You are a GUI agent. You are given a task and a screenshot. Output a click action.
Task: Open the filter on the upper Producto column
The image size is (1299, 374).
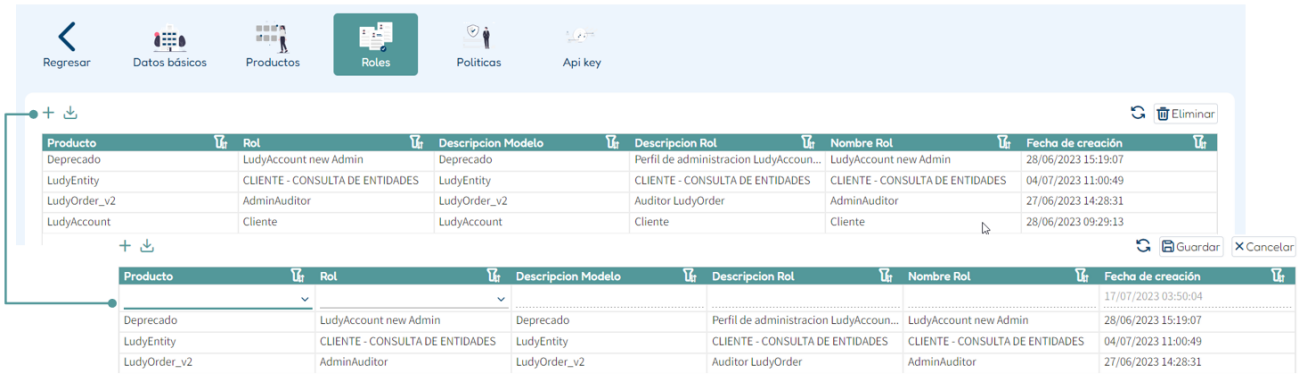tap(222, 143)
